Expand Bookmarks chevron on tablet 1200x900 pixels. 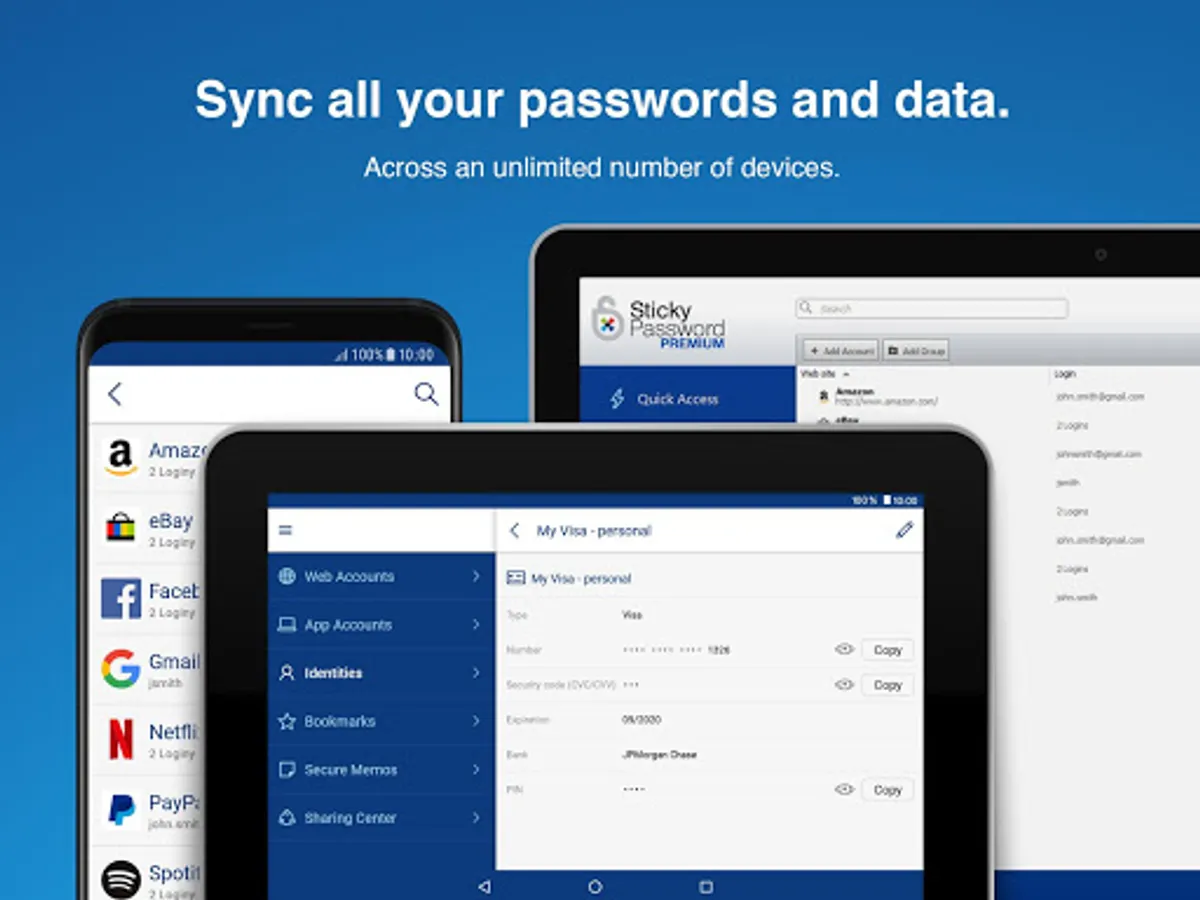point(476,721)
